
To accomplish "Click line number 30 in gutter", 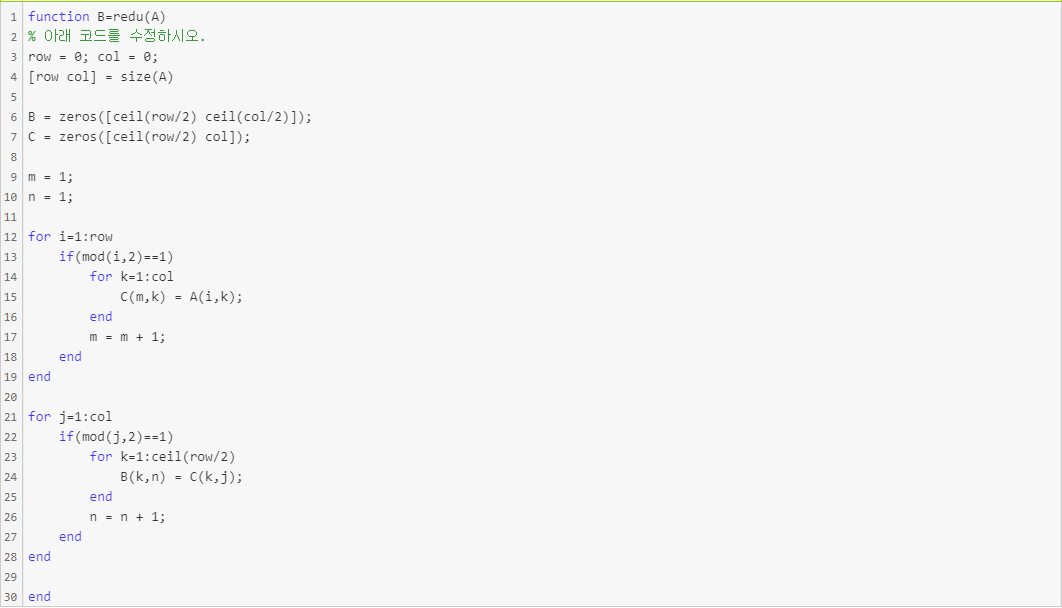I will click(11, 597).
